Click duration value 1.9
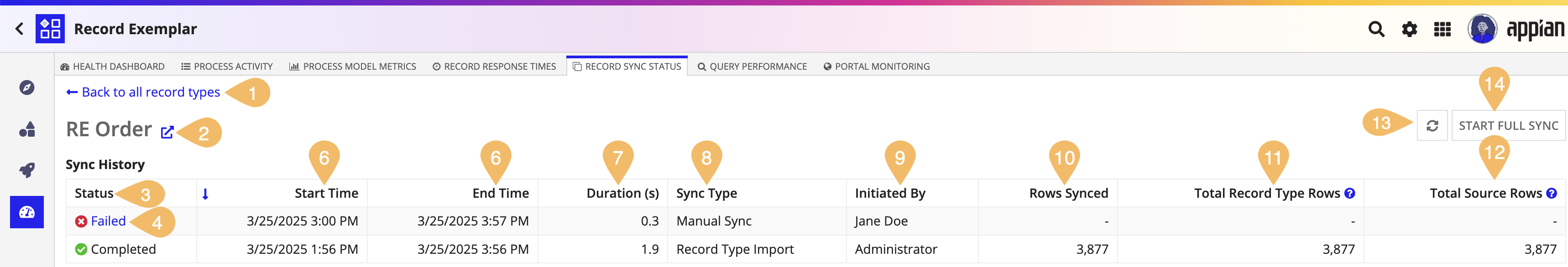The image size is (1568, 267). coord(649,249)
